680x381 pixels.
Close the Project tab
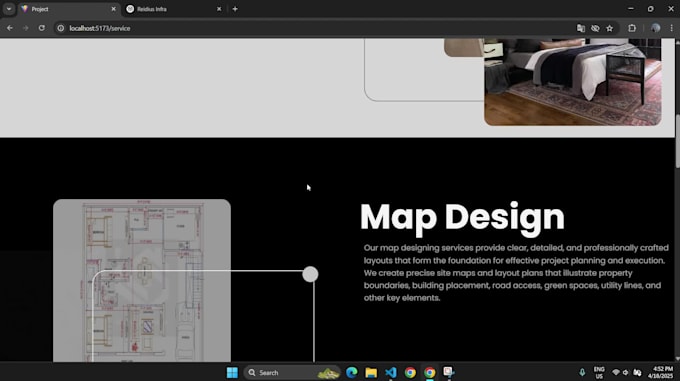click(x=114, y=9)
